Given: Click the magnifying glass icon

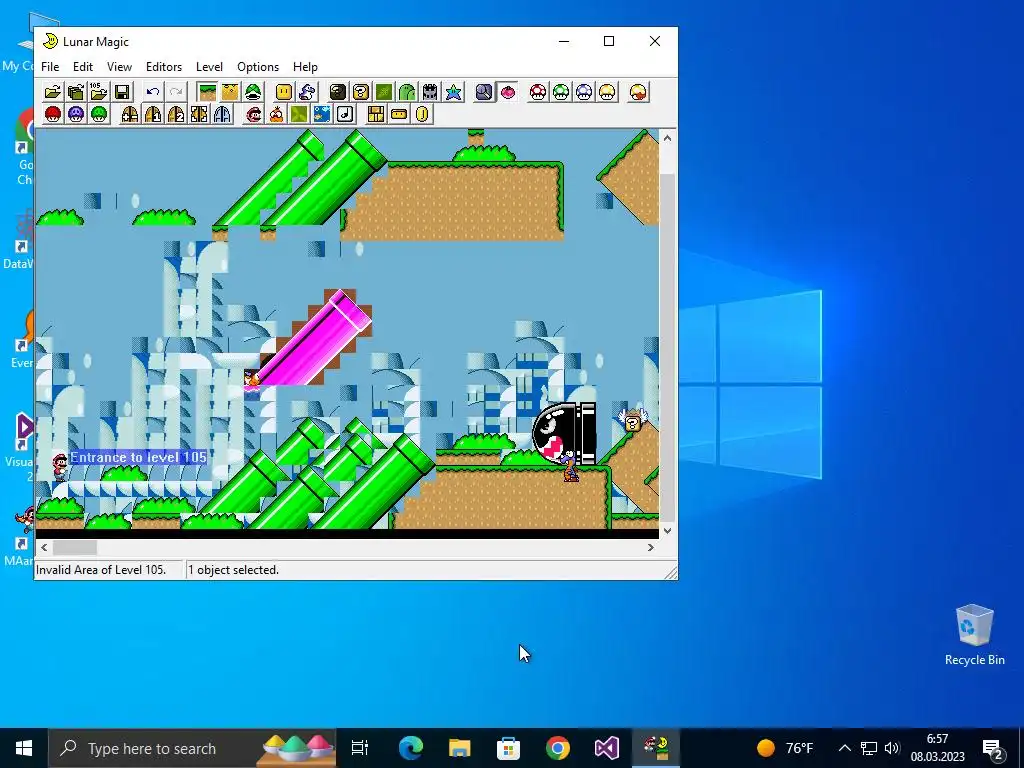Looking at the screenshot, I should [x=484, y=92].
